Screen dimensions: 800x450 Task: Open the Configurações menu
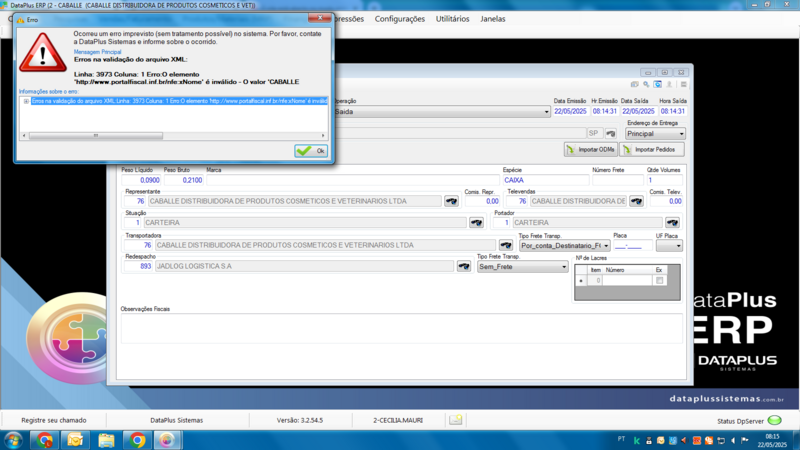399,19
